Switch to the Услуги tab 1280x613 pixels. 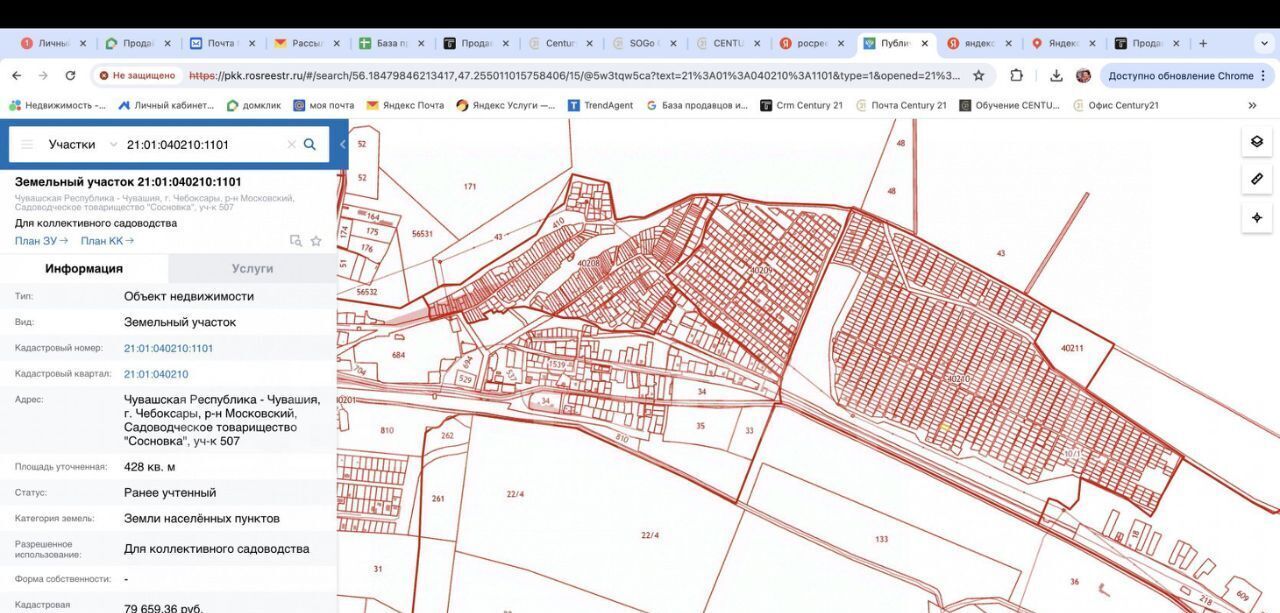(252, 269)
